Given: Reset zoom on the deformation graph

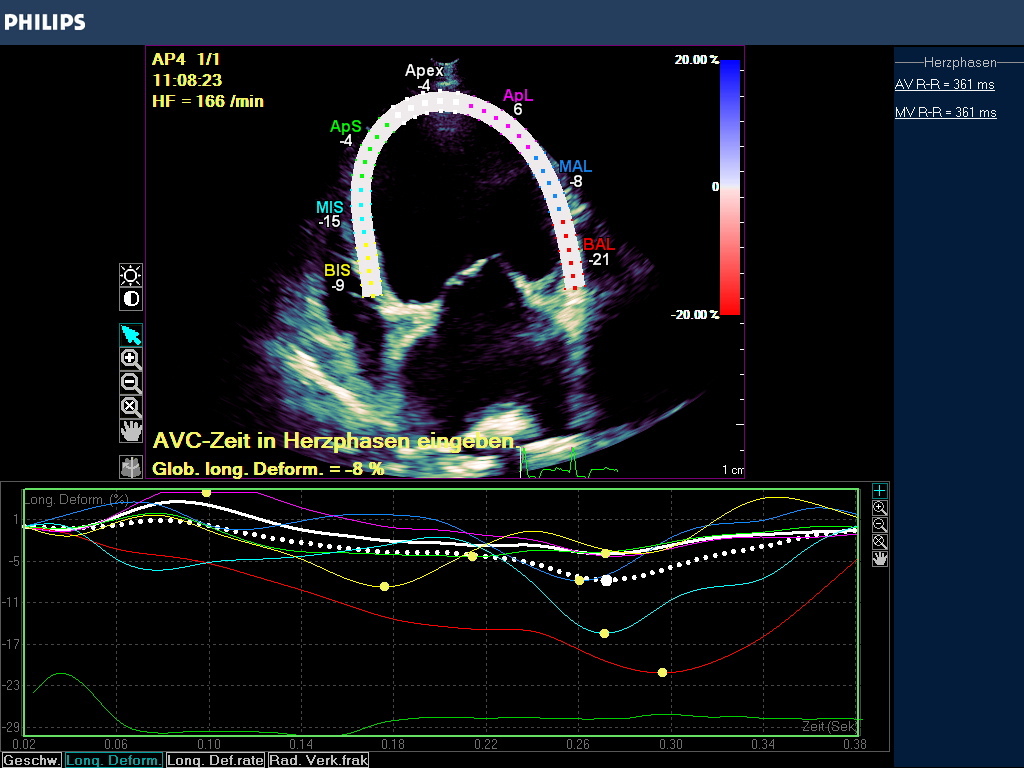Looking at the screenshot, I should click(879, 542).
